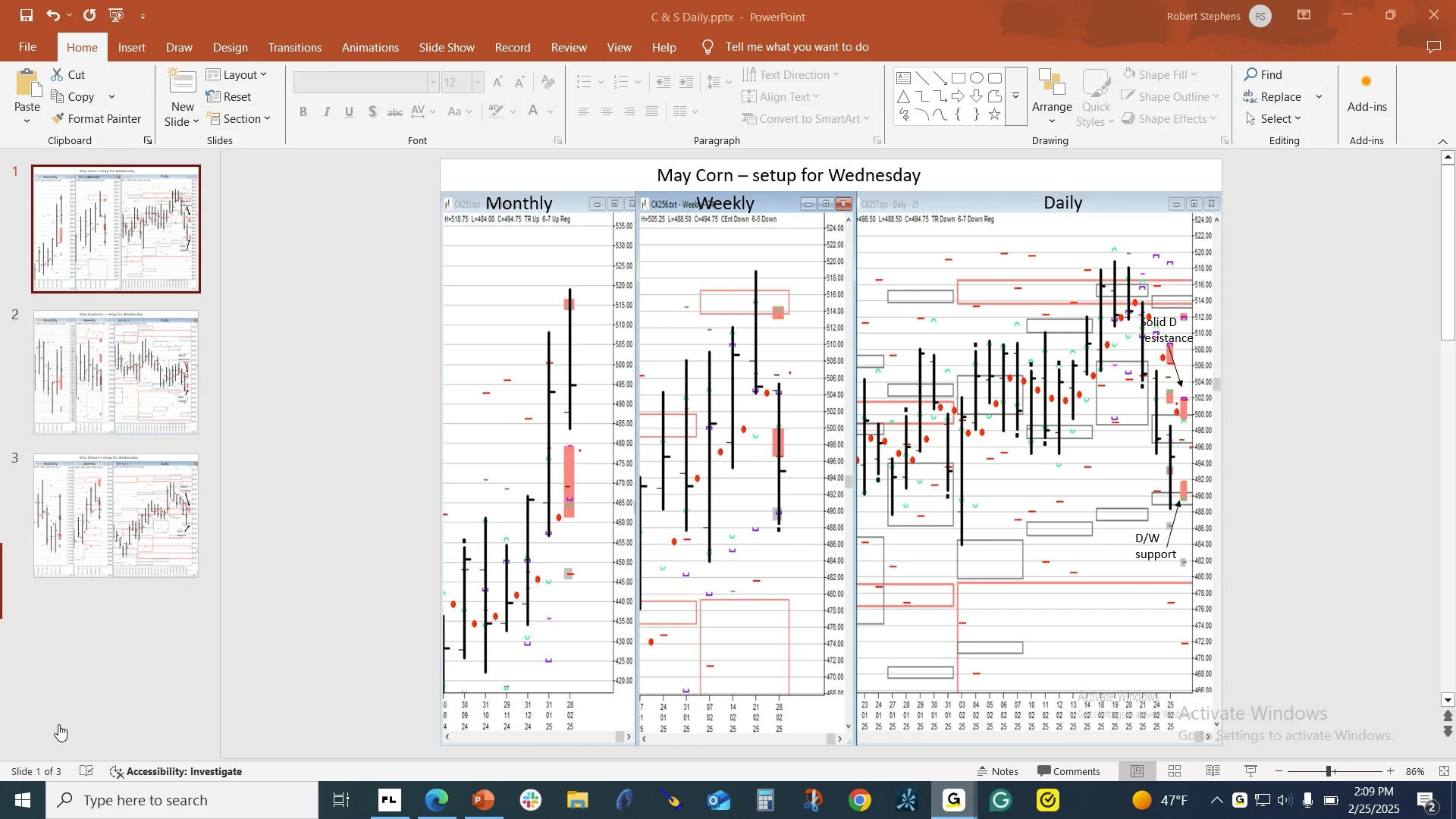Toggle the Comments pane
This screenshot has height=819, width=1456.
[1069, 771]
